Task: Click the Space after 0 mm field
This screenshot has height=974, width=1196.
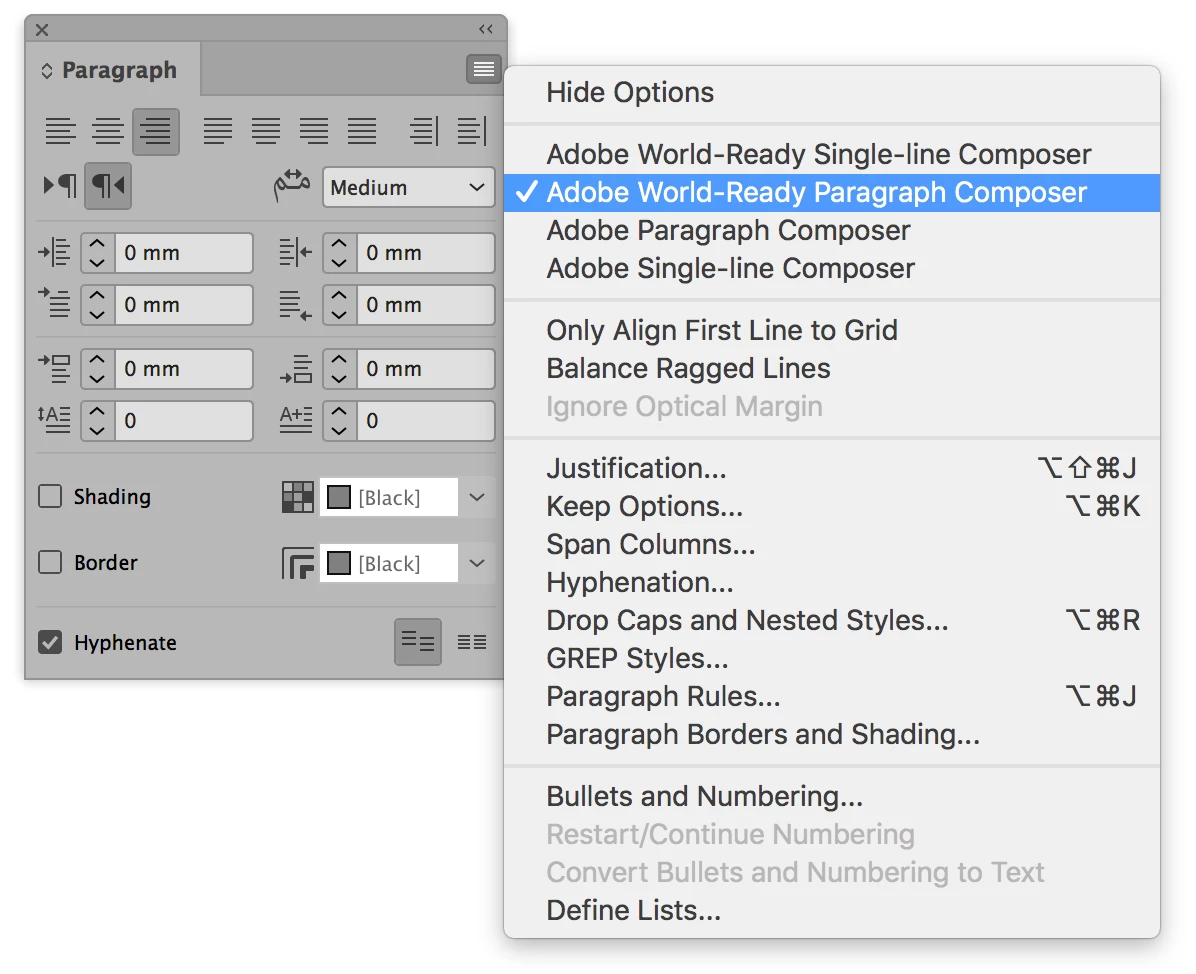Action: [426, 368]
